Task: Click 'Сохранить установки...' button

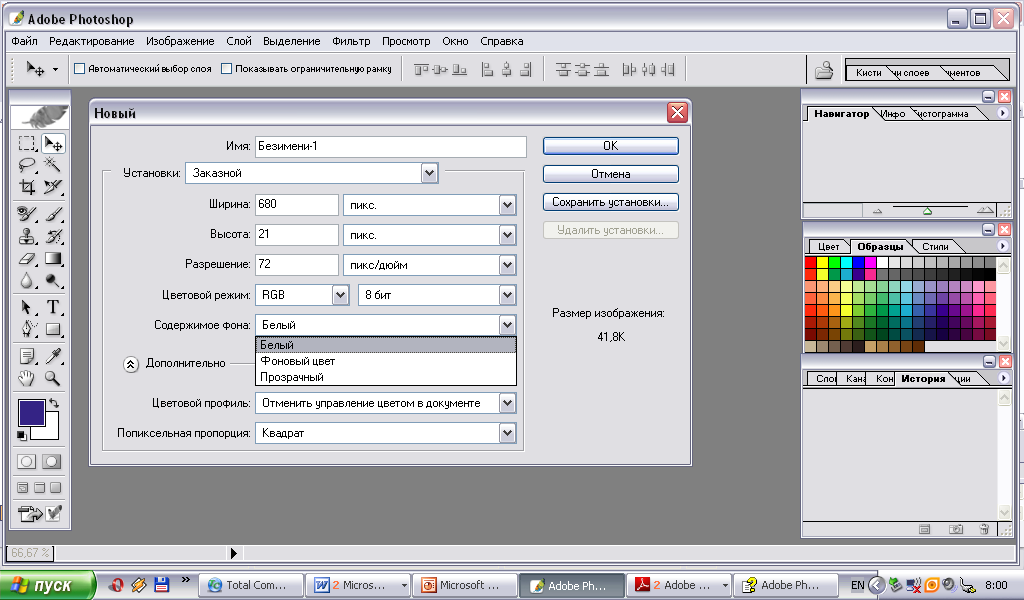Action: [611, 202]
